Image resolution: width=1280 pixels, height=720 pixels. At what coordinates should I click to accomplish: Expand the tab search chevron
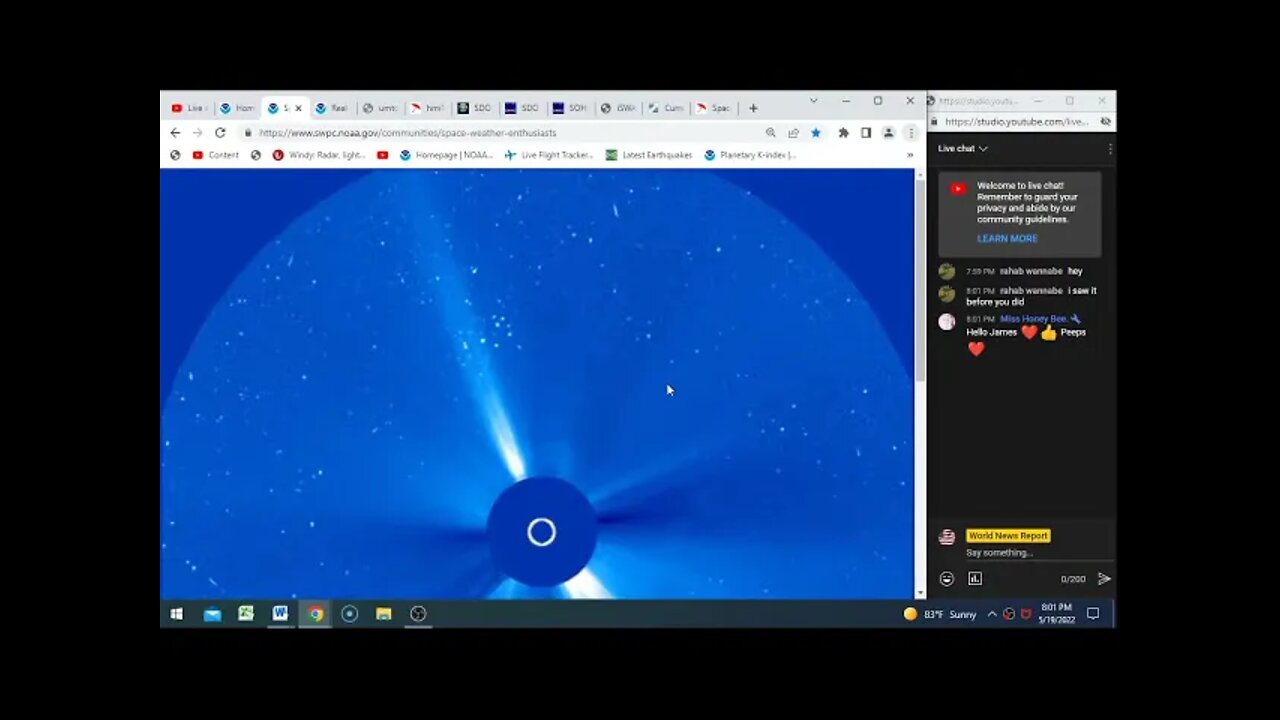tap(813, 101)
